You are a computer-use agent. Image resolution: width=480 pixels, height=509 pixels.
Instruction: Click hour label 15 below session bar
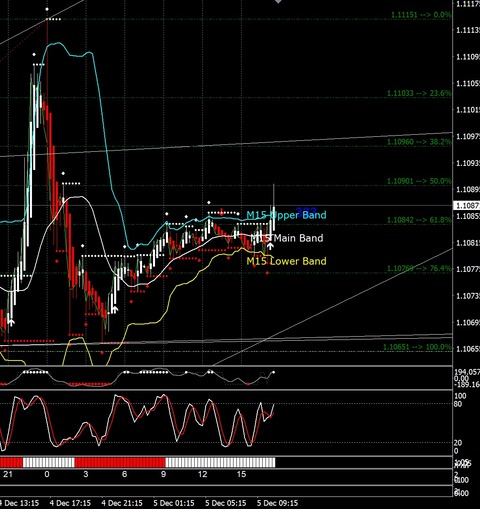(242, 474)
